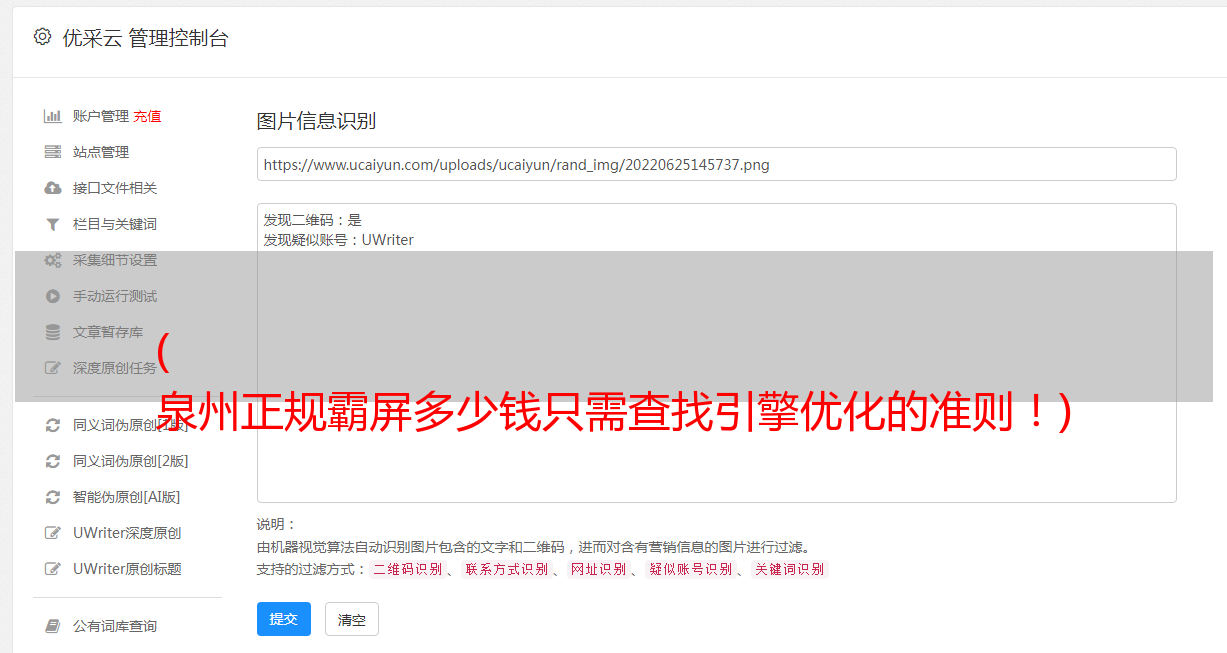Click result line 发现疑似账号：UWriter
The height and width of the screenshot is (653, 1227).
pos(339,240)
